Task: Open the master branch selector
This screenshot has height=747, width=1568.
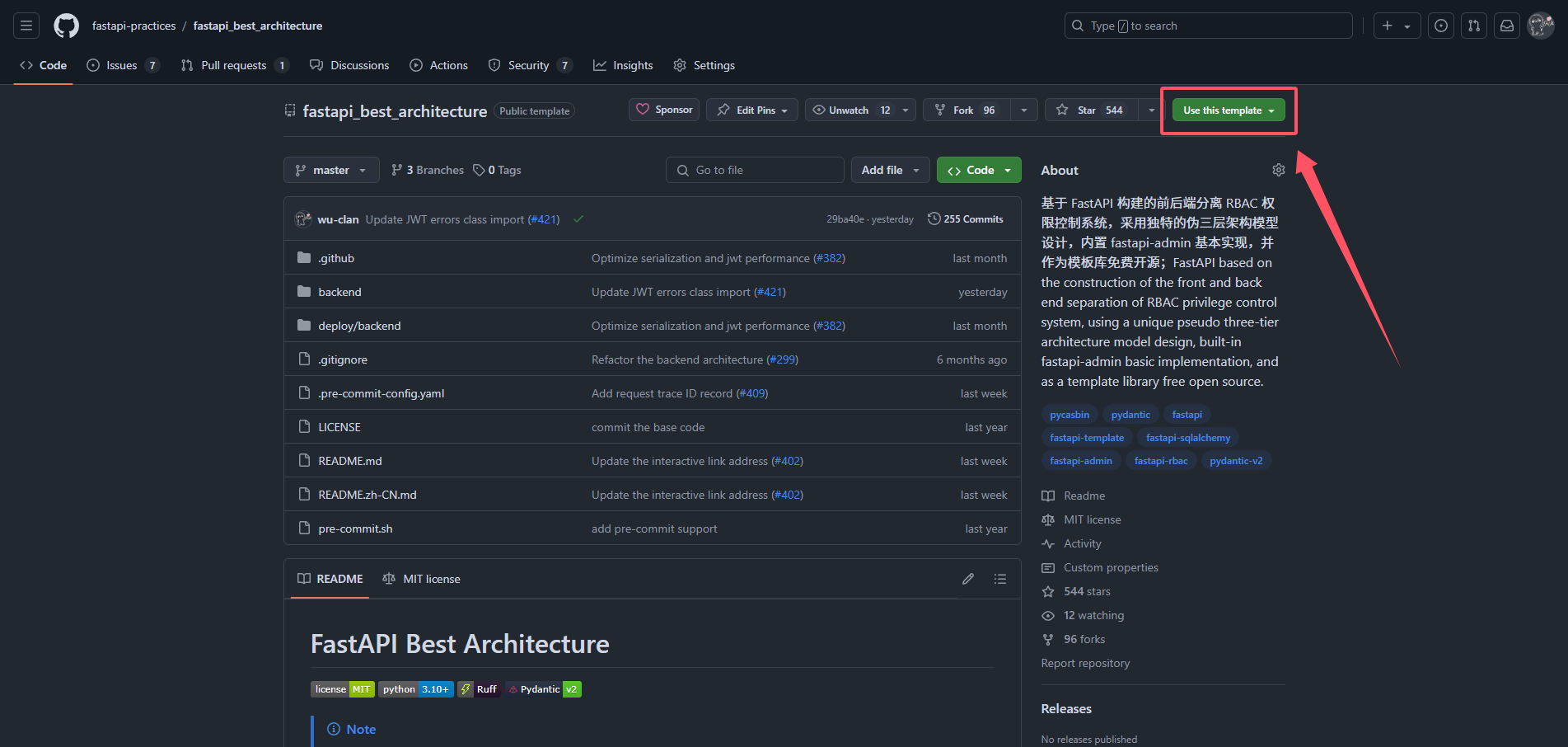Action: click(x=331, y=170)
